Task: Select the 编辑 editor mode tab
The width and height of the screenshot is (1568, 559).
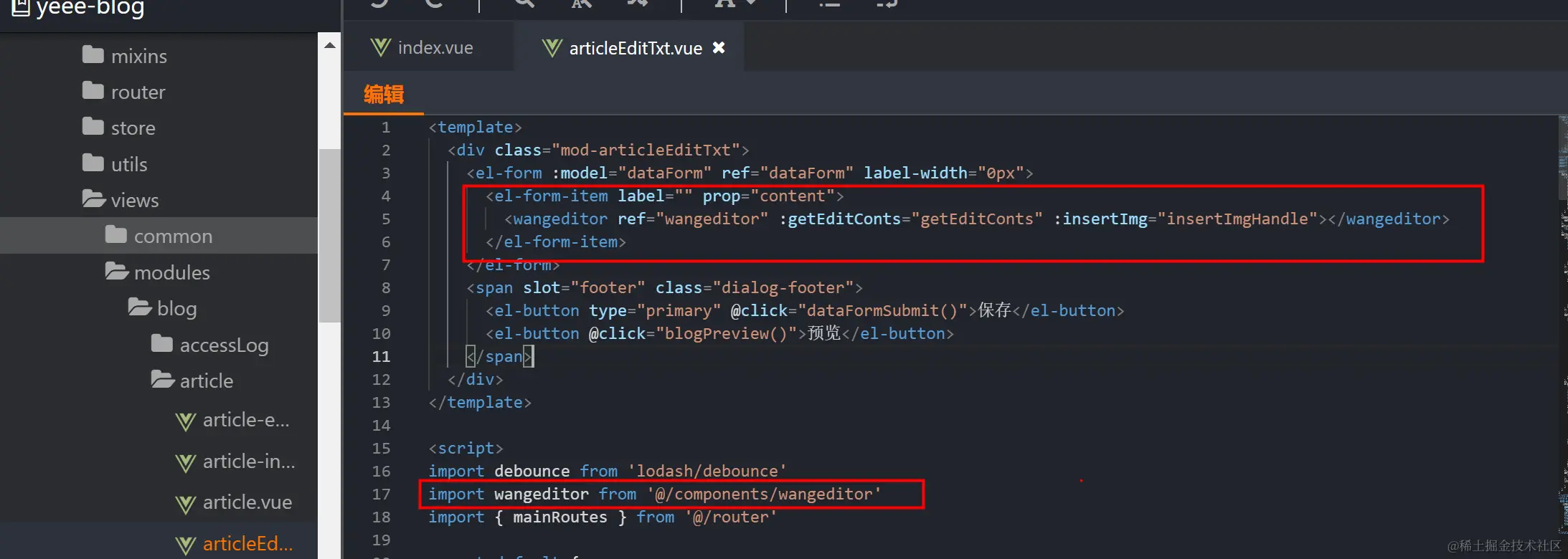Action: [384, 94]
